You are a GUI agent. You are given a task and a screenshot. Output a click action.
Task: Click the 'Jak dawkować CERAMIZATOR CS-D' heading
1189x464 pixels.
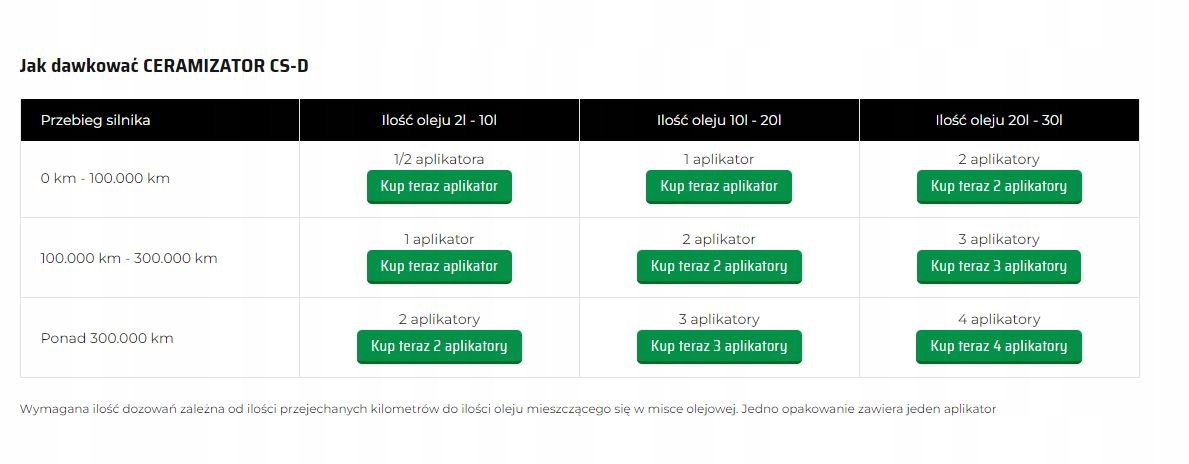click(x=164, y=66)
